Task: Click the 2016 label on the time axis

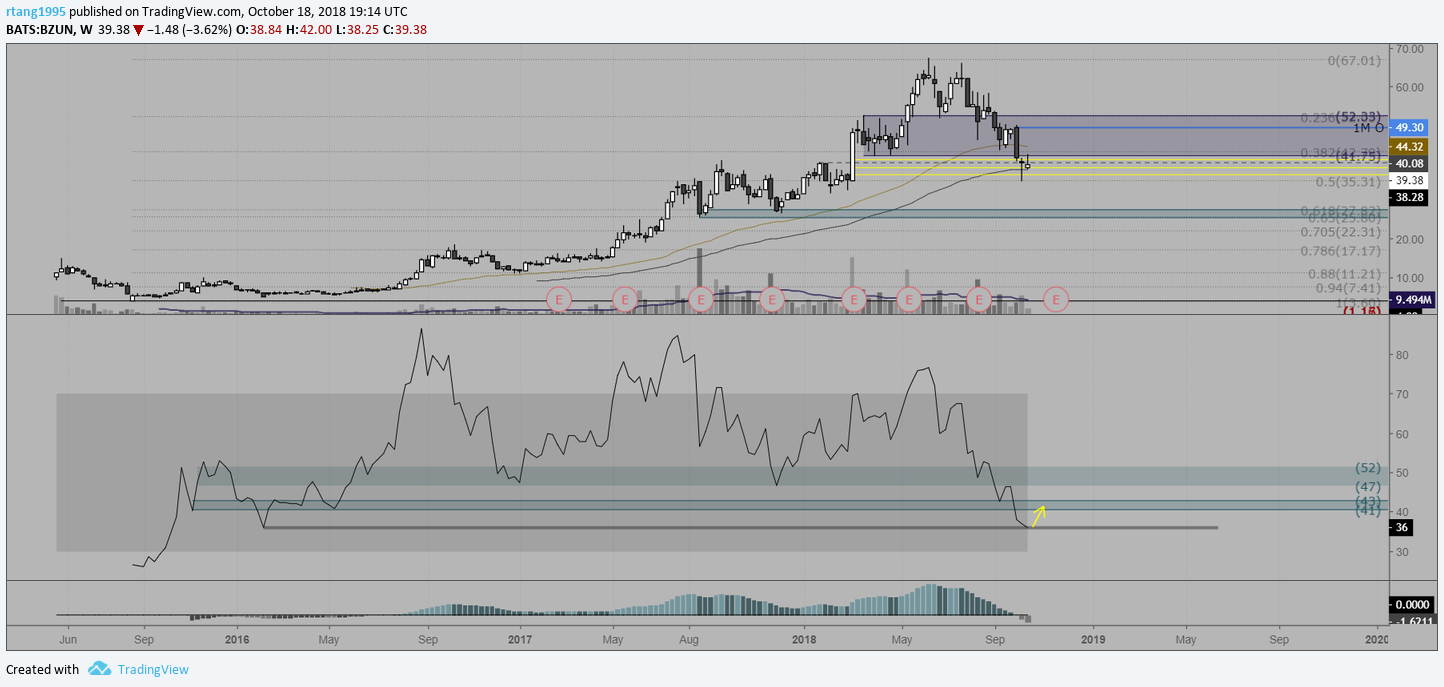Action: click(x=237, y=638)
